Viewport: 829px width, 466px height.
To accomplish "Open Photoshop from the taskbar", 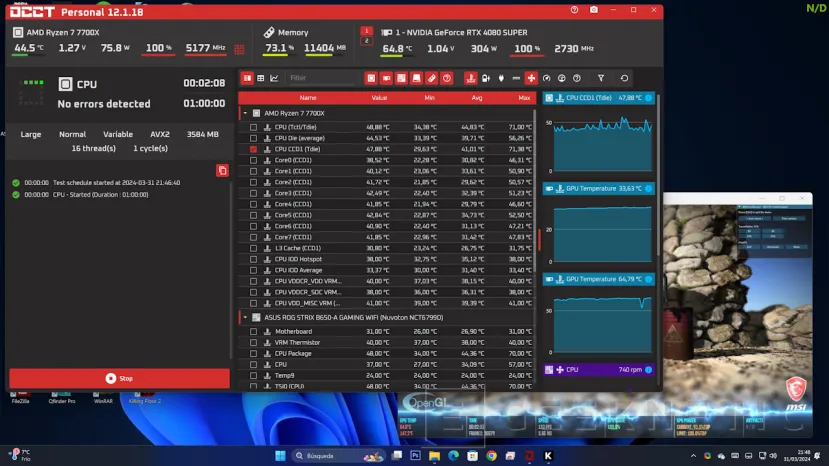I will pos(416,456).
